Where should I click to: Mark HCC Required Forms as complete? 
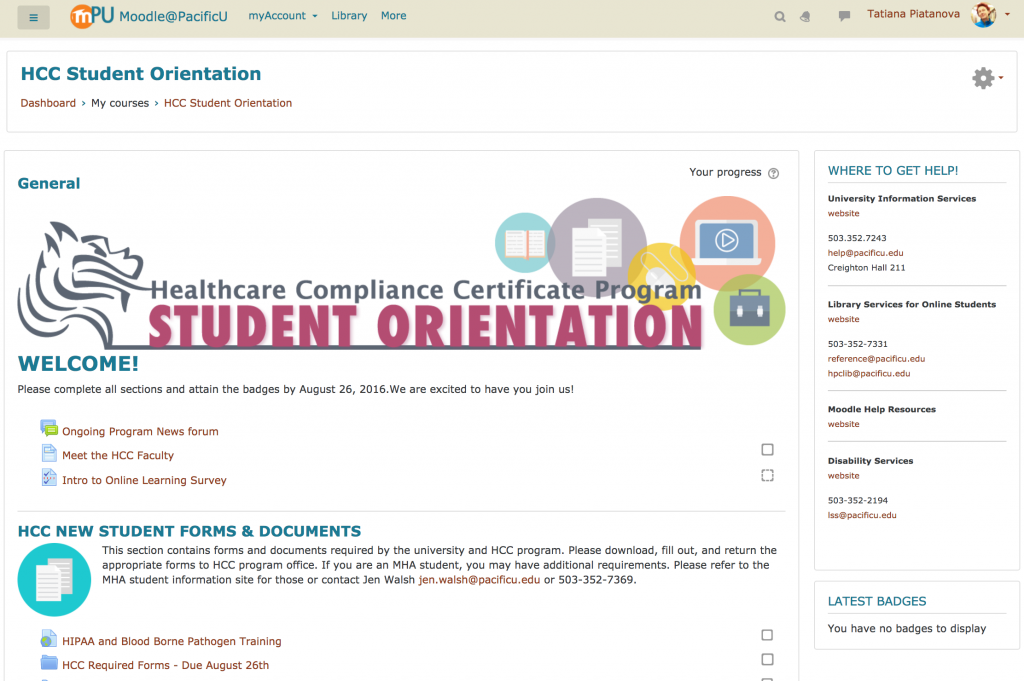click(x=767, y=659)
